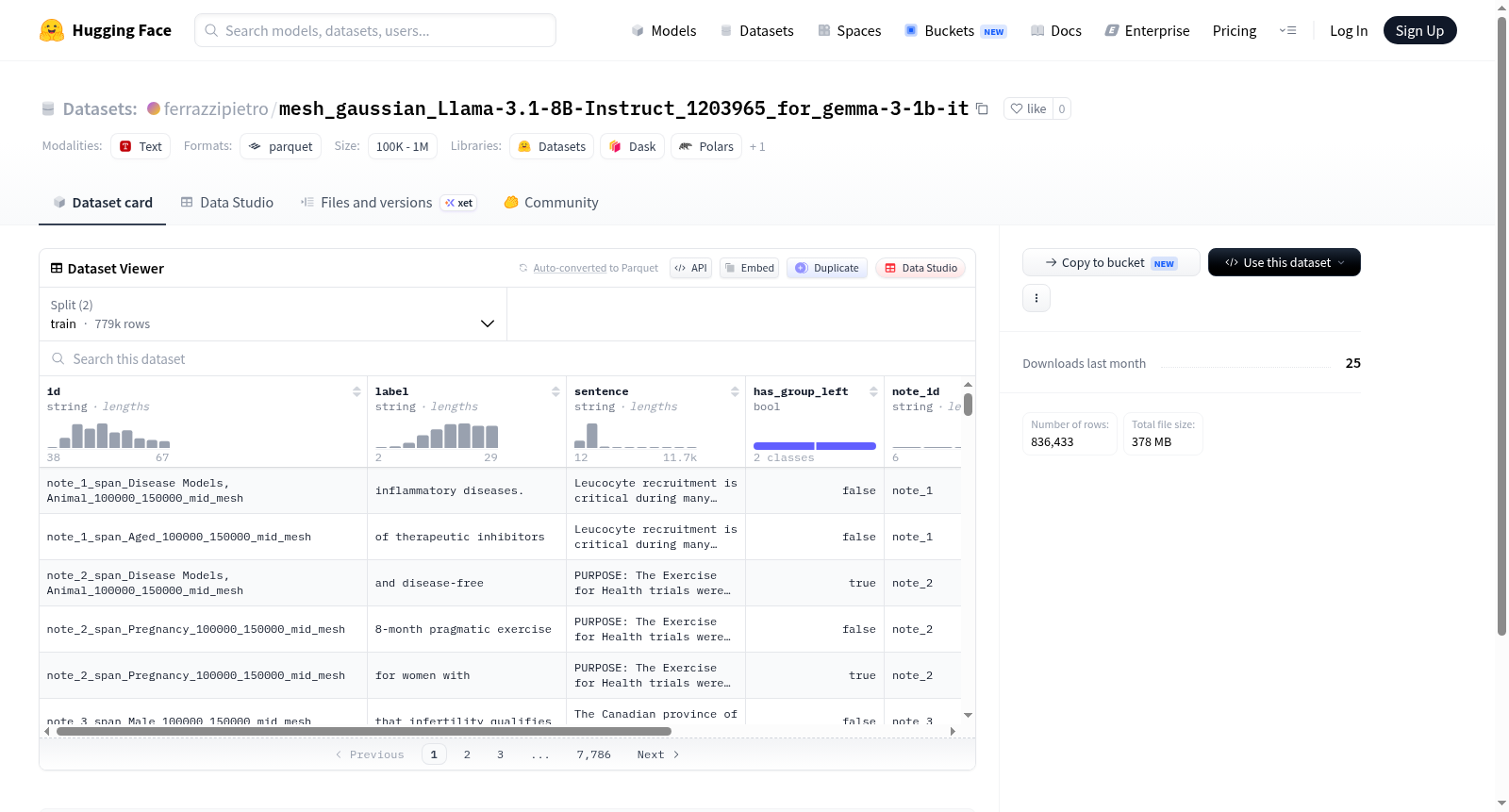Click the cell 'note_1_span_Aged_100000_150000_mid_mesh'

pyautogui.click(x=203, y=537)
